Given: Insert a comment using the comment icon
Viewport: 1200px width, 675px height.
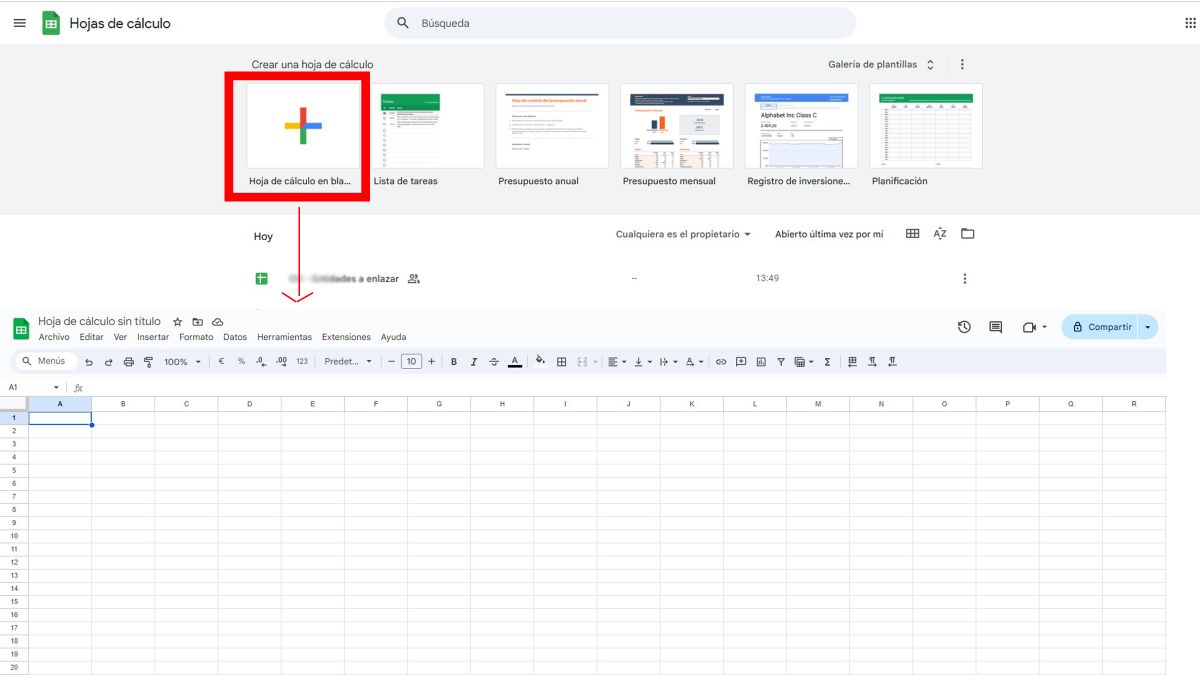Looking at the screenshot, I should click(741, 361).
